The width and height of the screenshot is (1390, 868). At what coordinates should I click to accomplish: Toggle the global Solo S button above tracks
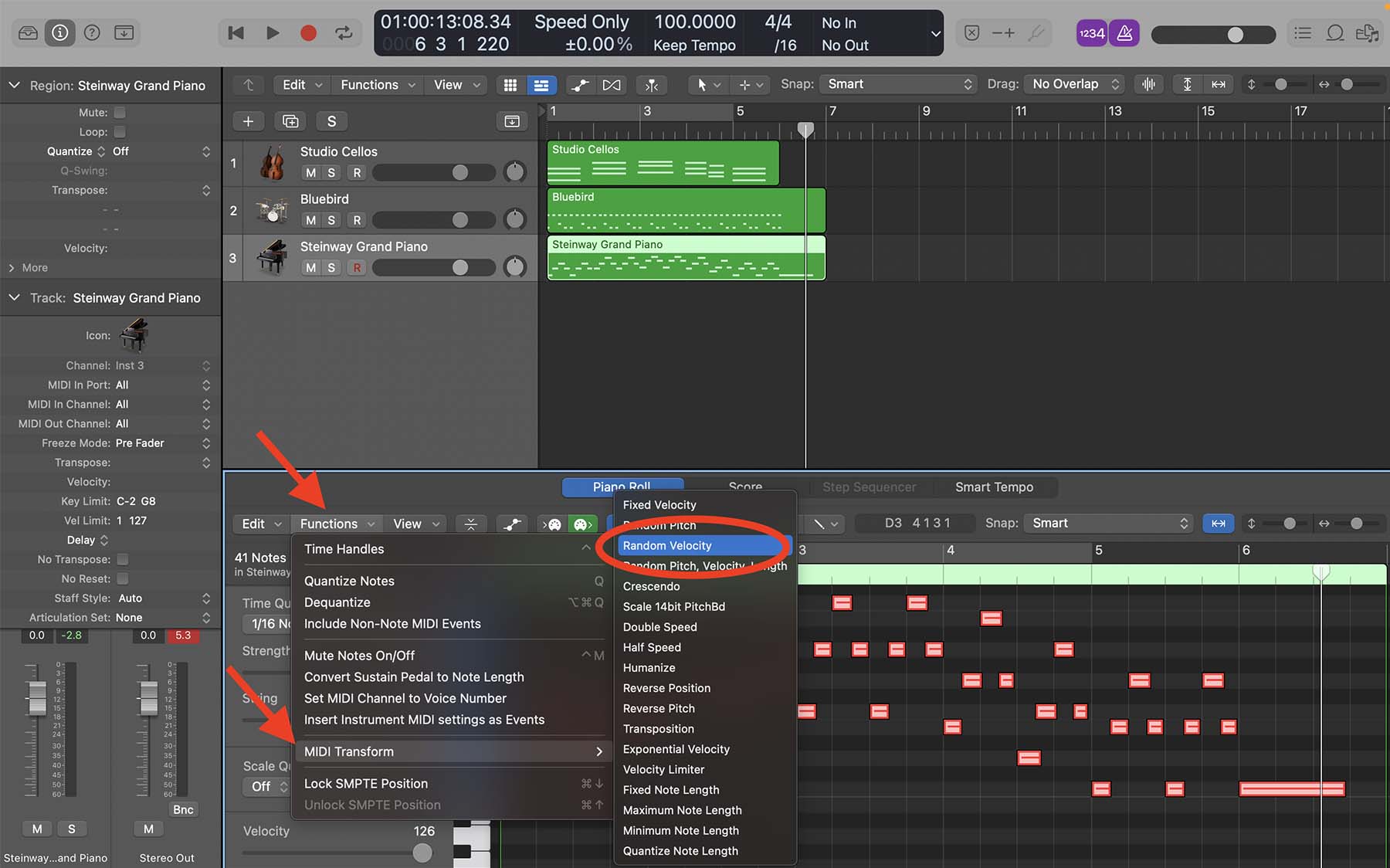tap(331, 121)
